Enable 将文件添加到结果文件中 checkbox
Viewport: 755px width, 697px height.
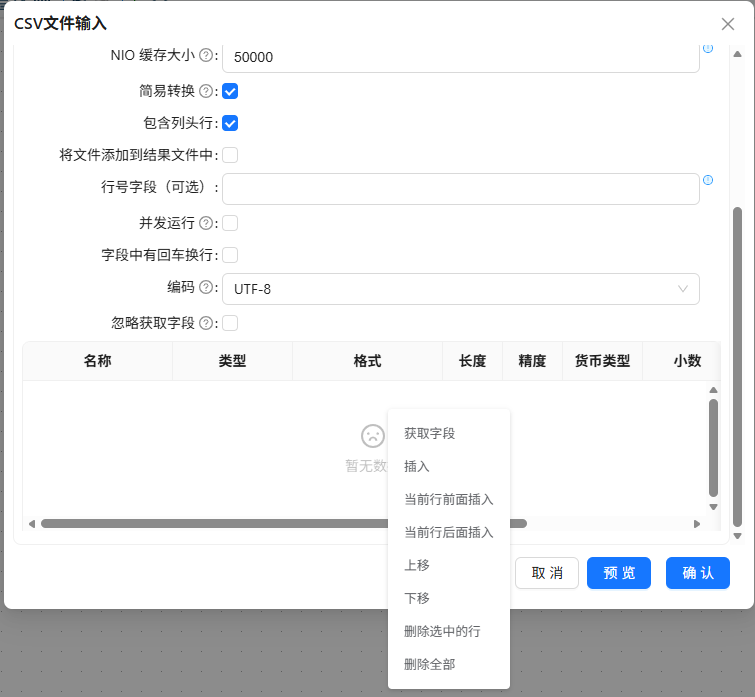[230, 155]
